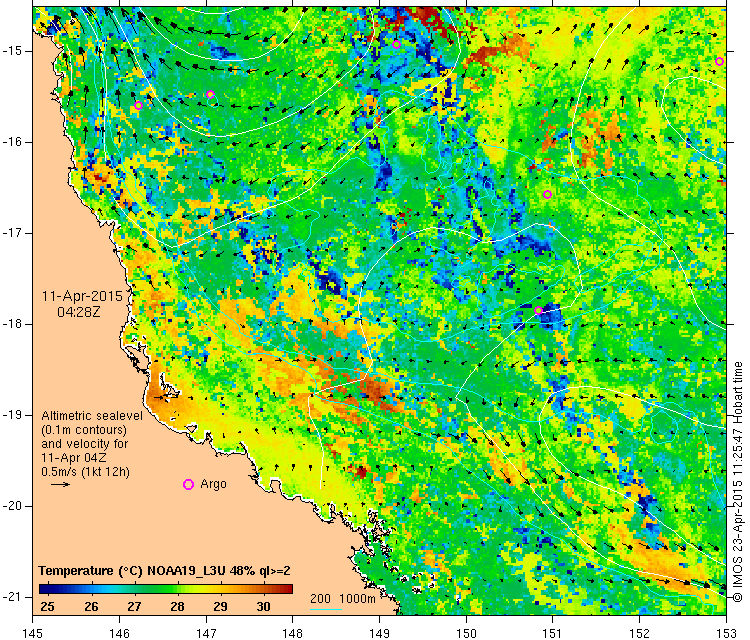The width and height of the screenshot is (750, 640).
Task: Click the velocity scale reference arrow in the legend
Action: pos(60,485)
